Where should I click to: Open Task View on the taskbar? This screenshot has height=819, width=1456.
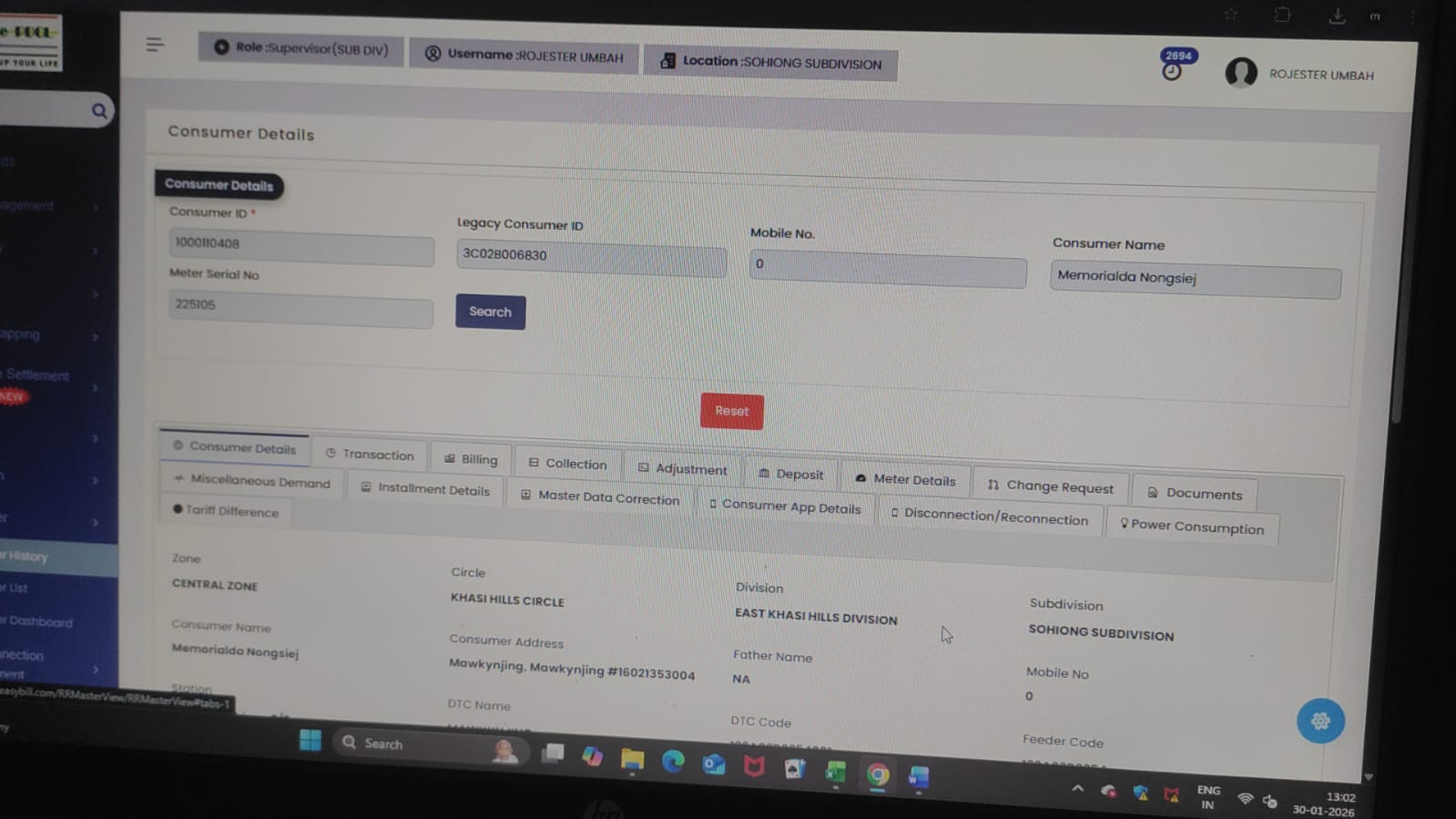(552, 752)
